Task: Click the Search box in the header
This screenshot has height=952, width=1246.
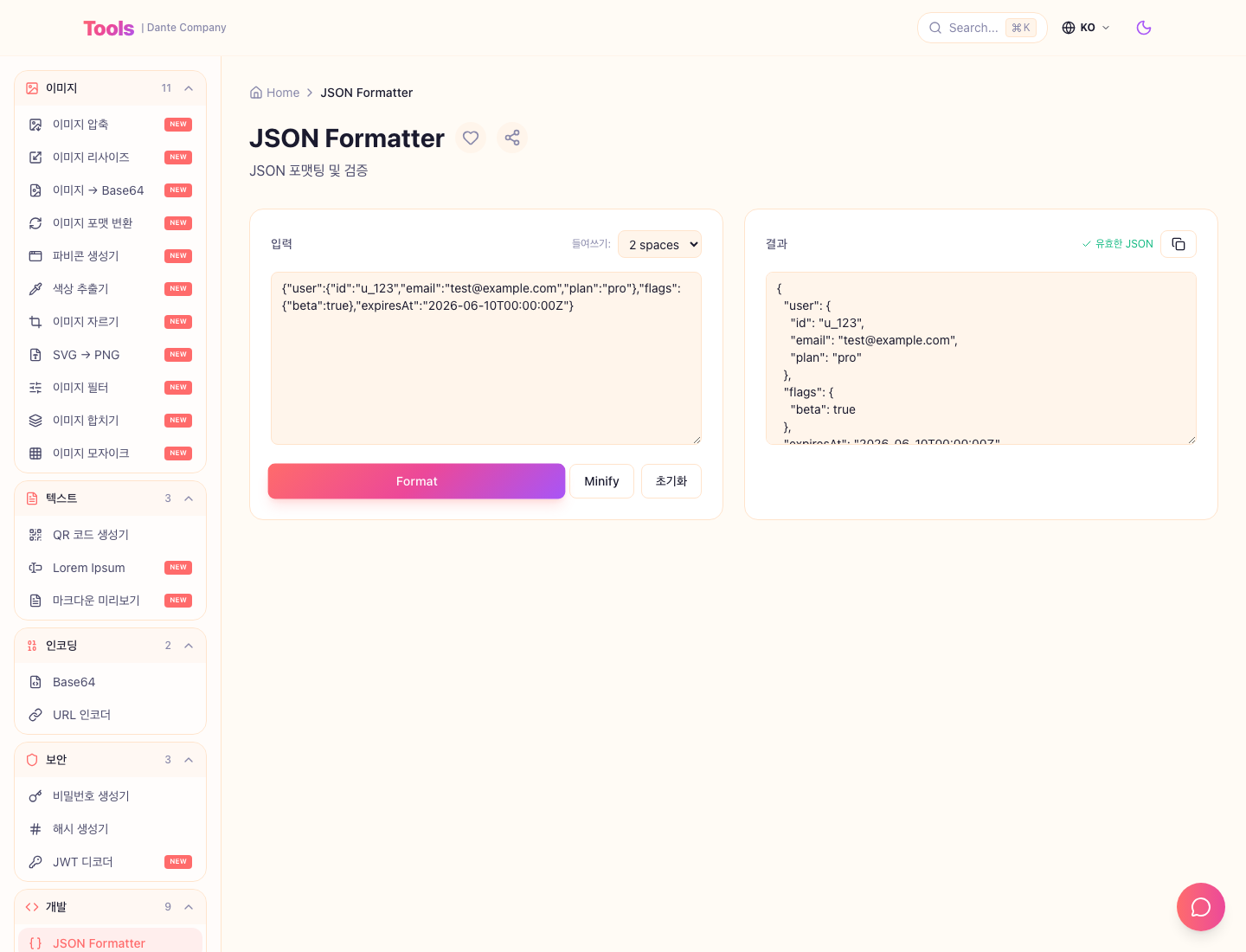Action: [982, 28]
